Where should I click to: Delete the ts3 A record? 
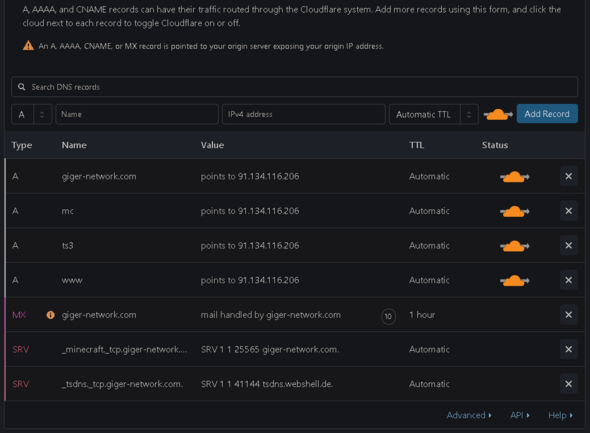pos(569,245)
